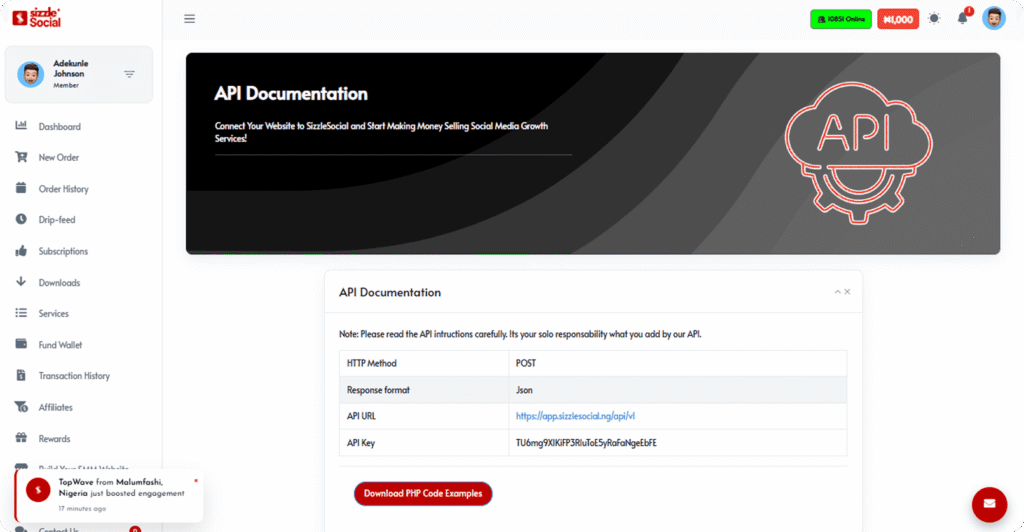
Task: Click the New Order cart icon
Action: point(21,157)
